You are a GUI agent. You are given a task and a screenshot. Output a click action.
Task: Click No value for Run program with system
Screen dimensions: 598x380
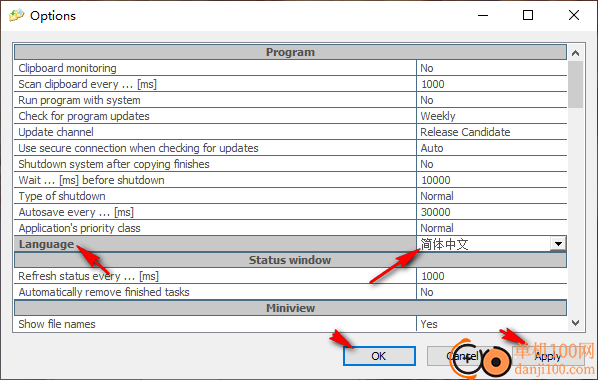pyautogui.click(x=492, y=100)
